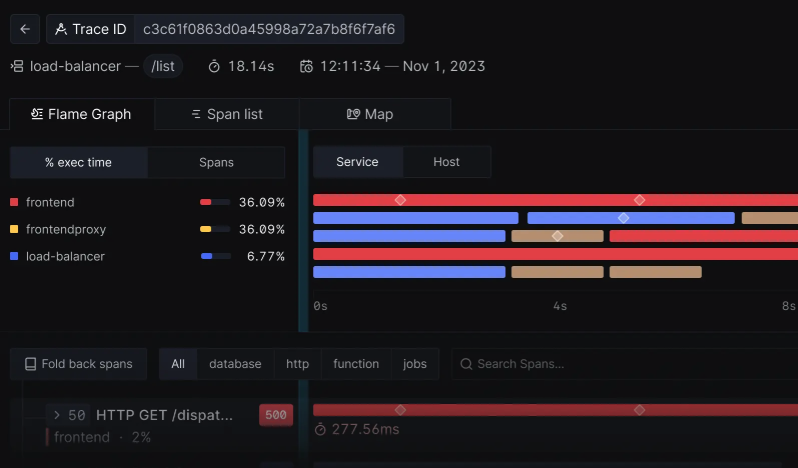Click the 500 status badge
Image resolution: width=798 pixels, height=468 pixels.
click(276, 415)
